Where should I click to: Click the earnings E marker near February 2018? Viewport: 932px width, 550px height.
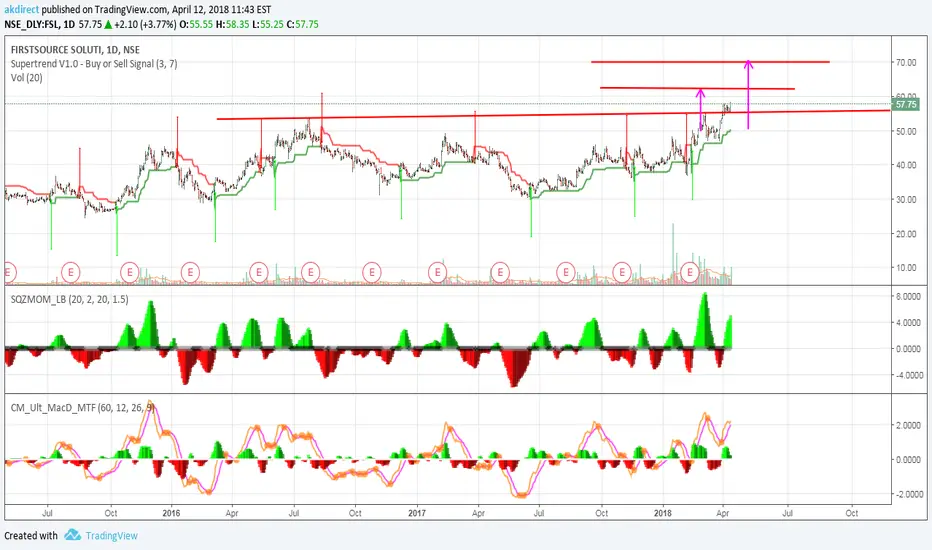690,272
